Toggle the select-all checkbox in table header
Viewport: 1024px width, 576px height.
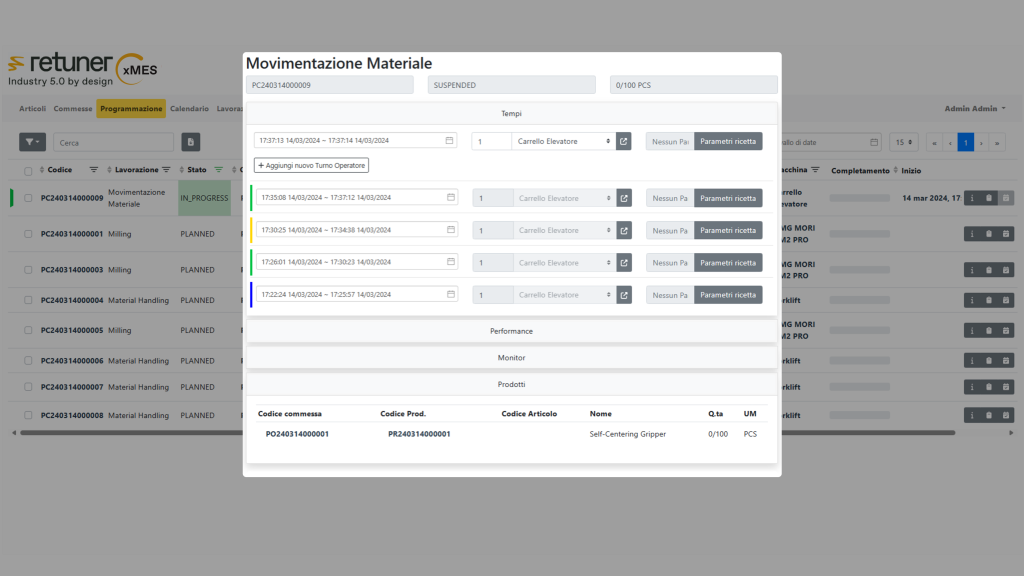(x=28, y=171)
